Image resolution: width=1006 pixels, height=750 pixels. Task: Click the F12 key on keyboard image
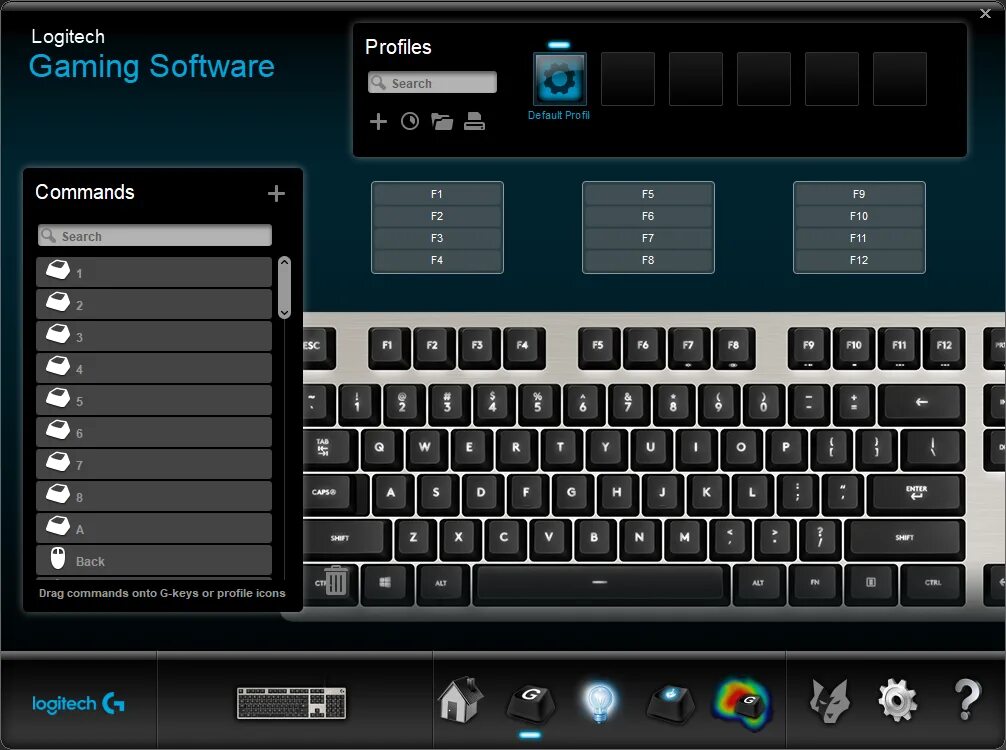(x=944, y=347)
